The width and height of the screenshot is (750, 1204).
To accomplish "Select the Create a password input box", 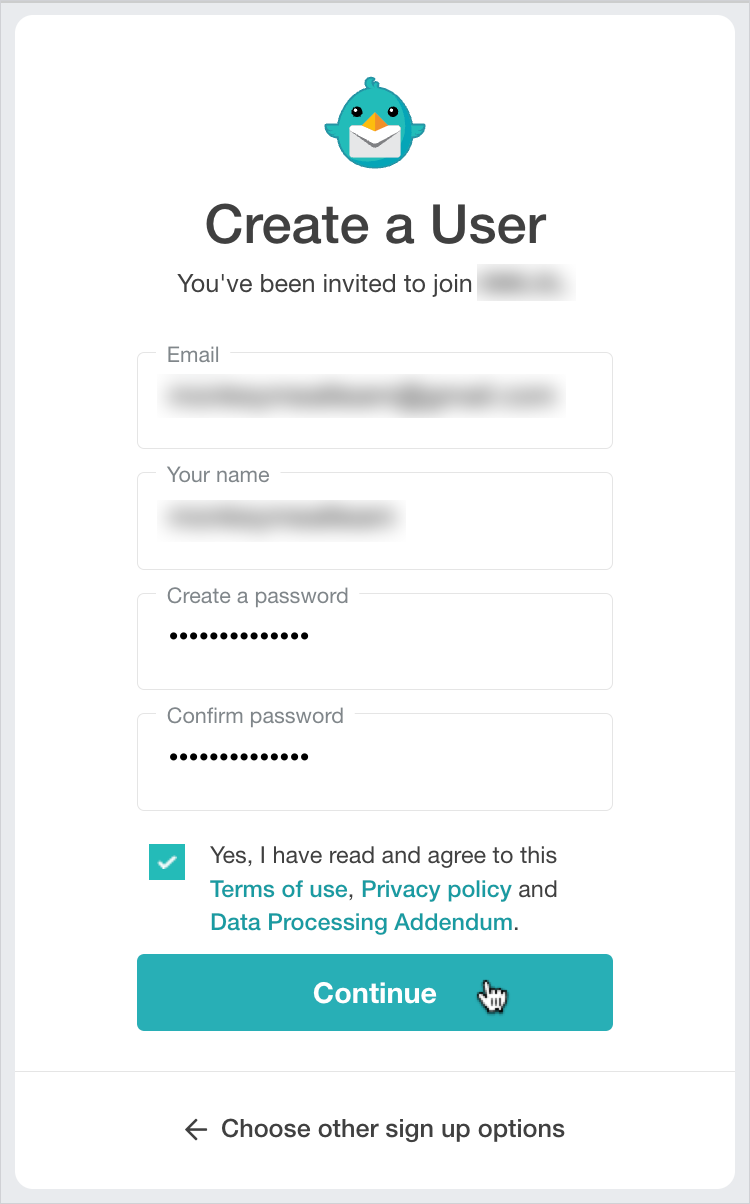I will point(374,640).
